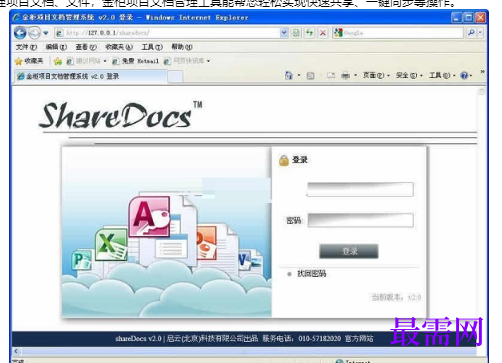
Task: Open the 网页快讯库 favorites link
Action: click(x=184, y=61)
